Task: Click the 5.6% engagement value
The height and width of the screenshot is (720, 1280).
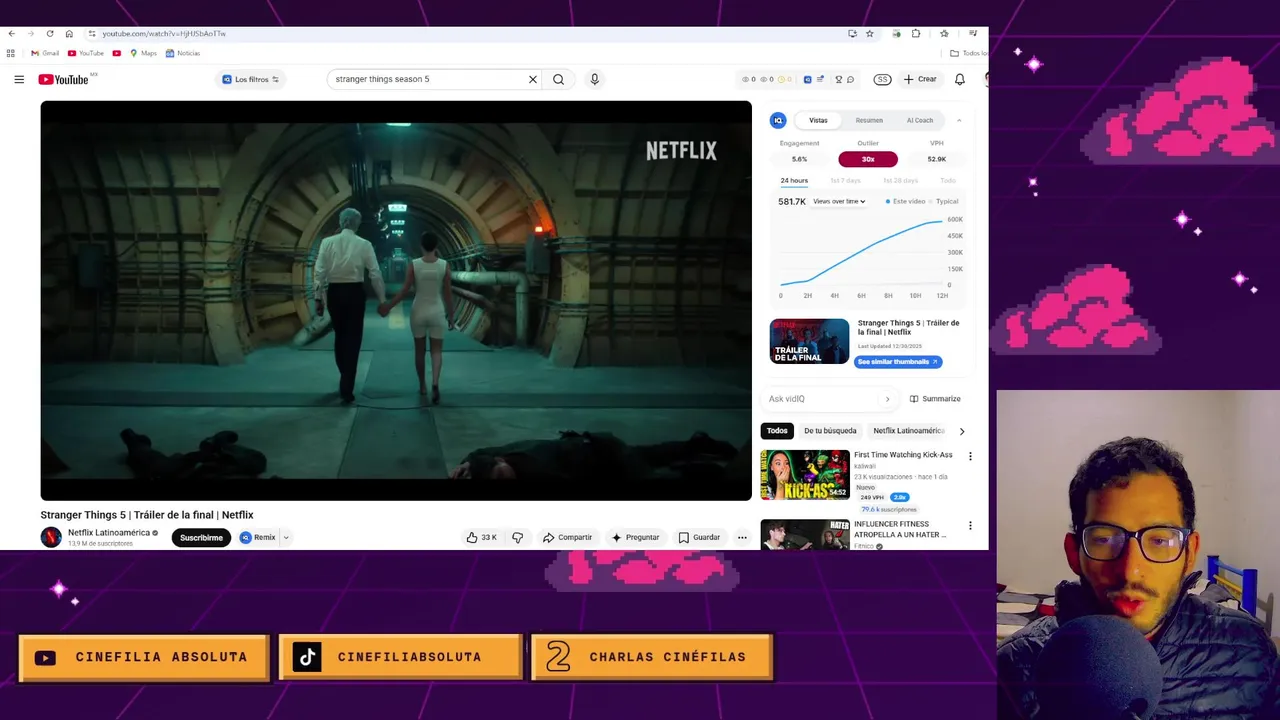Action: tap(799, 159)
